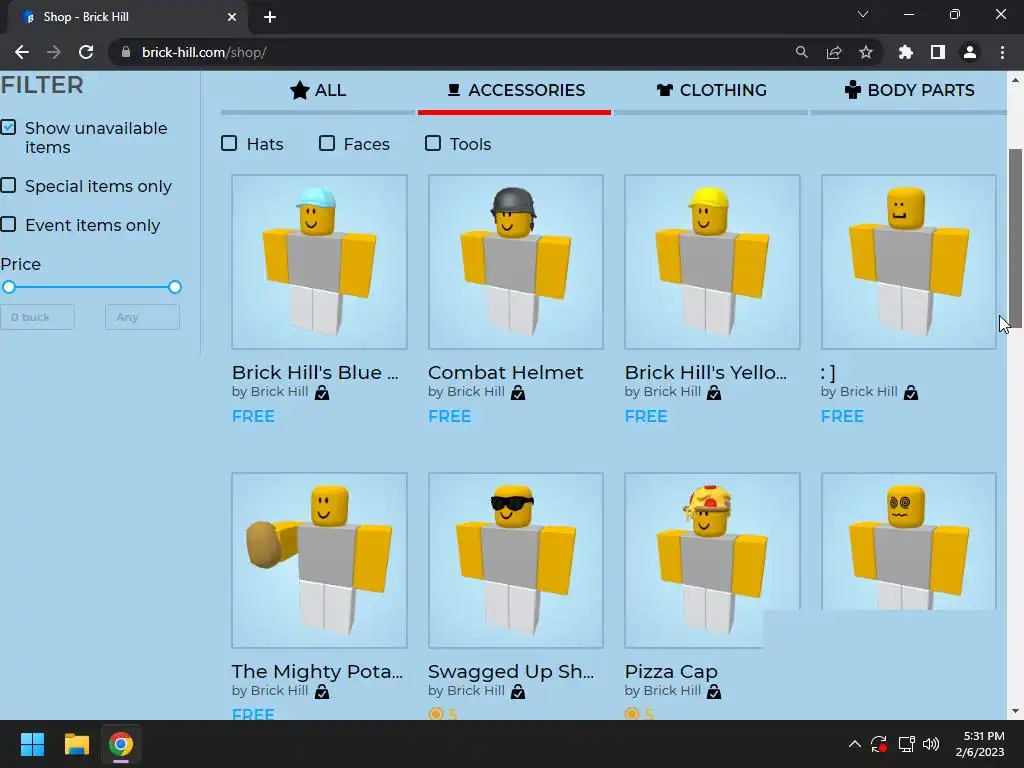Click the sync update tray icon
The height and width of the screenshot is (768, 1024).
[x=879, y=744]
